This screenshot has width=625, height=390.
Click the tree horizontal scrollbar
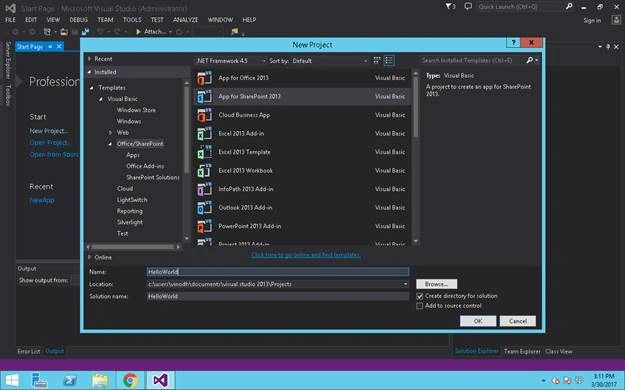coord(133,247)
